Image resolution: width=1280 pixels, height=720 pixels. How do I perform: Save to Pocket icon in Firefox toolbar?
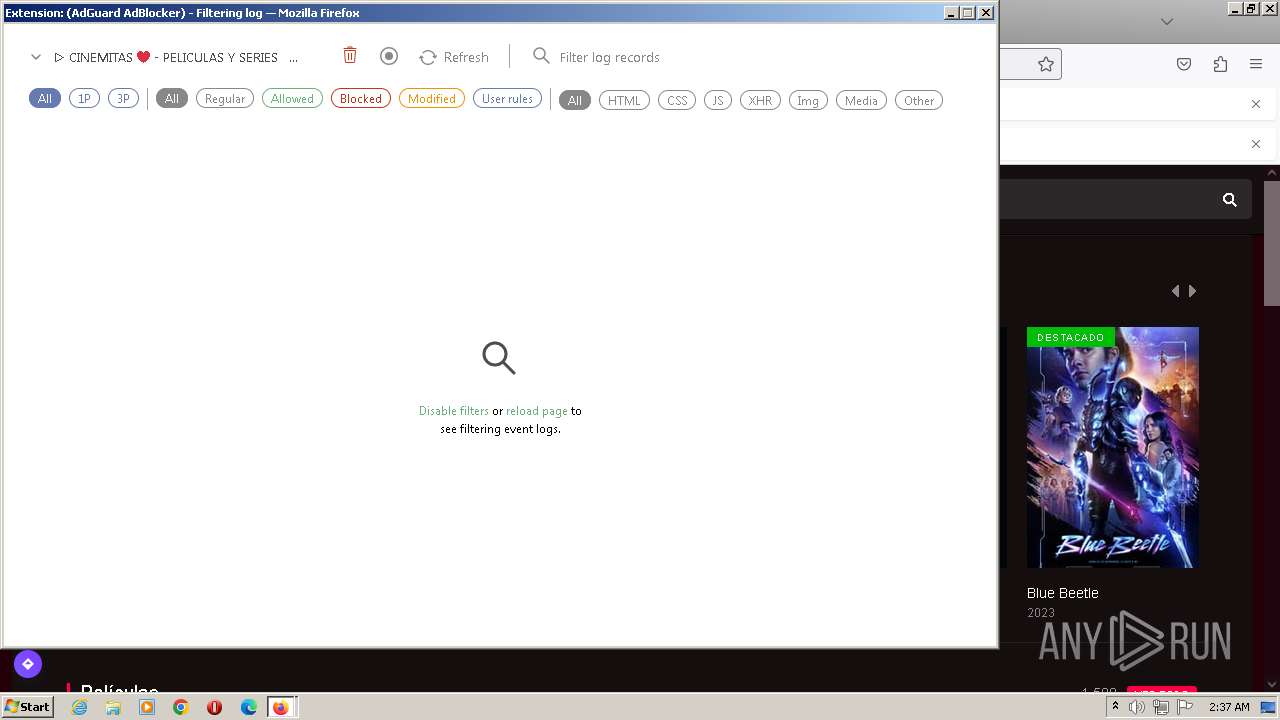coord(1184,64)
